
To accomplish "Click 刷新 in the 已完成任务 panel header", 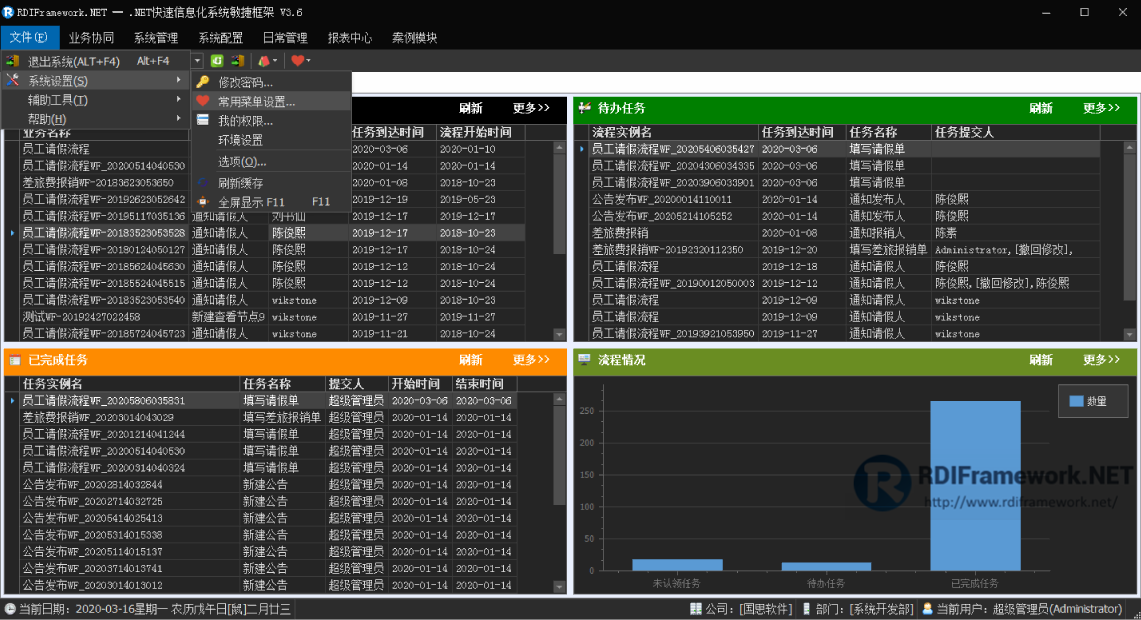I will click(x=471, y=359).
